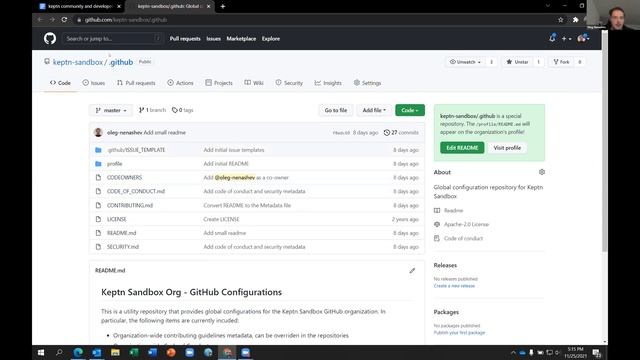The height and width of the screenshot is (360, 640).
Task: Select the repository Code tab
Action: [60, 83]
